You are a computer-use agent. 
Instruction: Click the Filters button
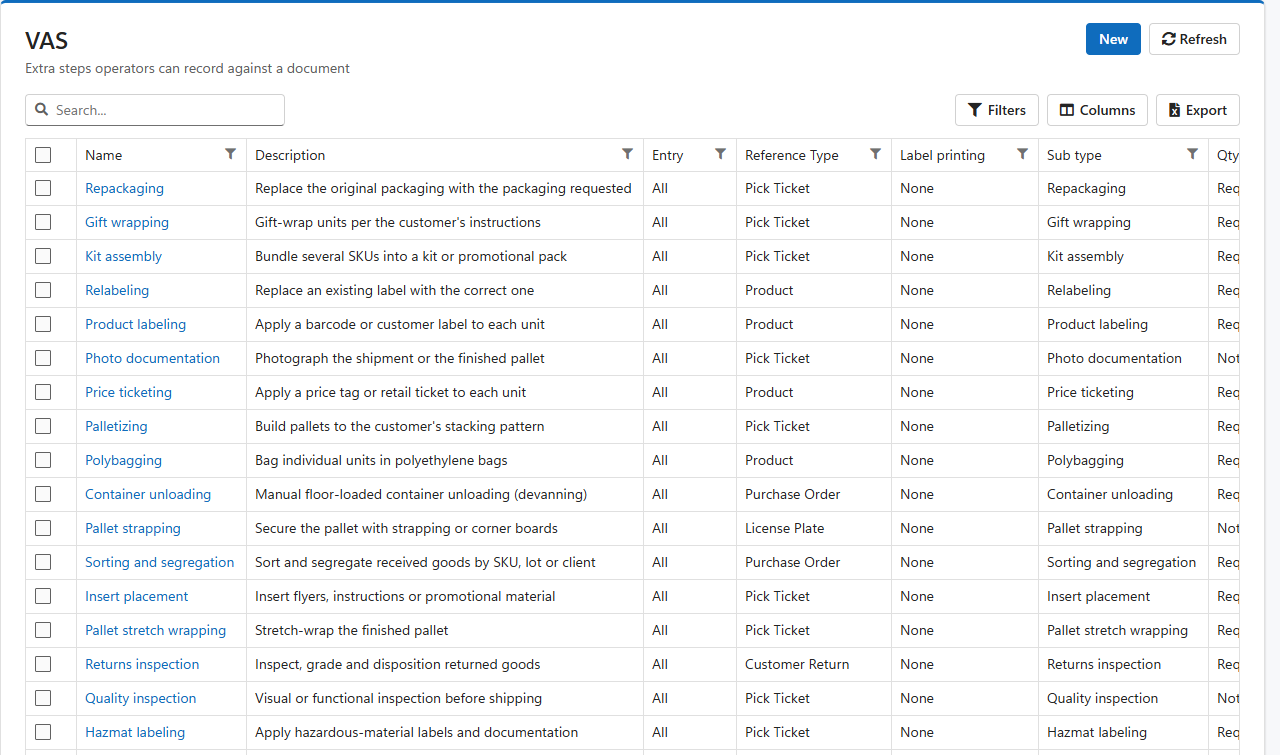click(997, 110)
